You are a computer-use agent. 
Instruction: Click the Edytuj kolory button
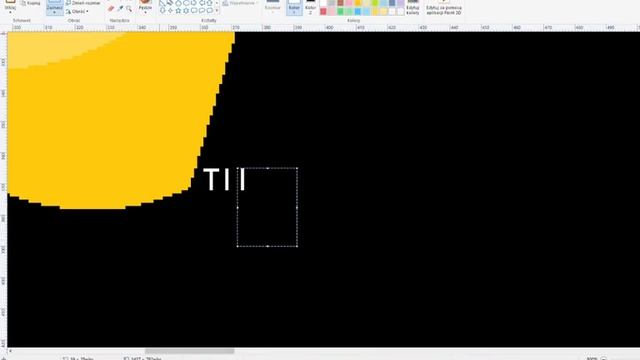coord(413,7)
